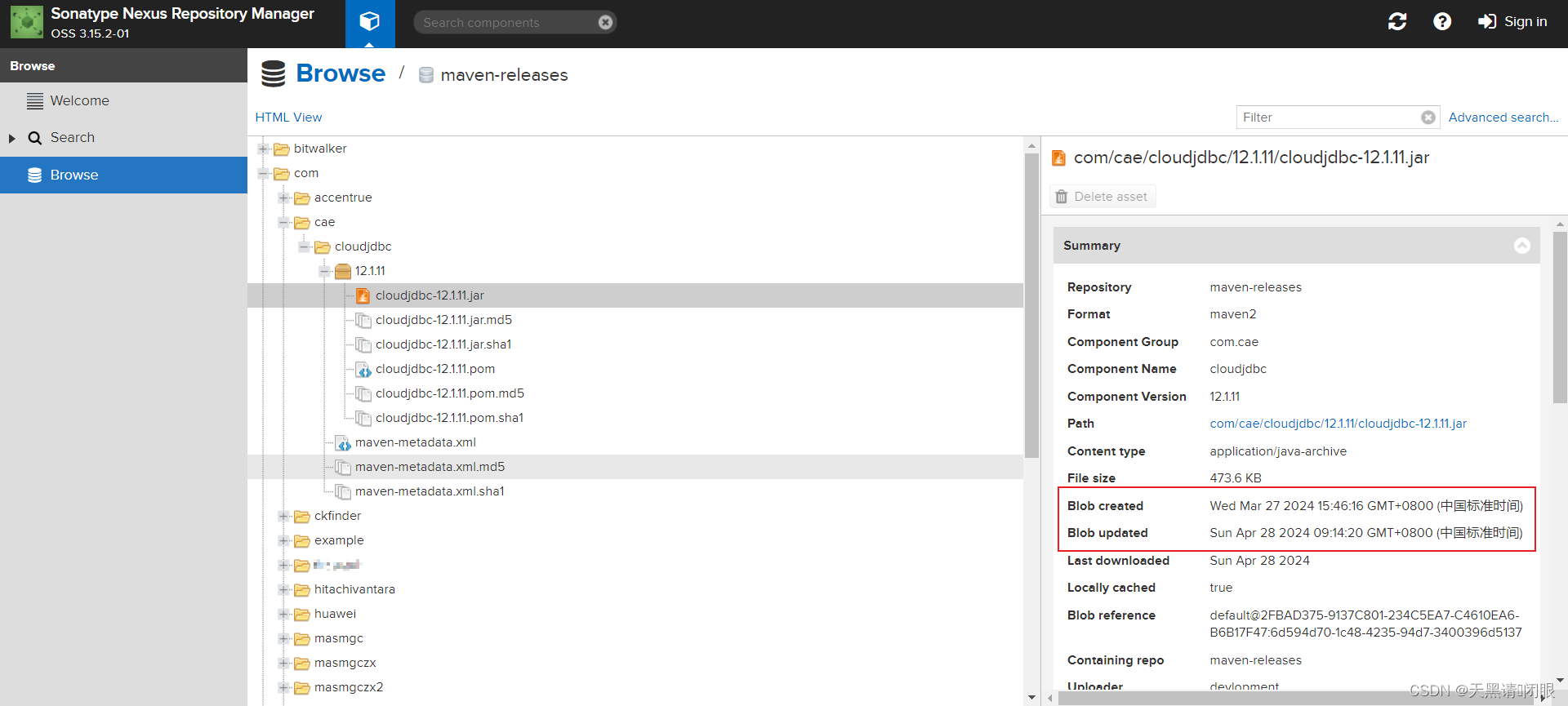Select maven-metadata.xml.md5
The height and width of the screenshot is (706, 1568).
[x=430, y=467]
